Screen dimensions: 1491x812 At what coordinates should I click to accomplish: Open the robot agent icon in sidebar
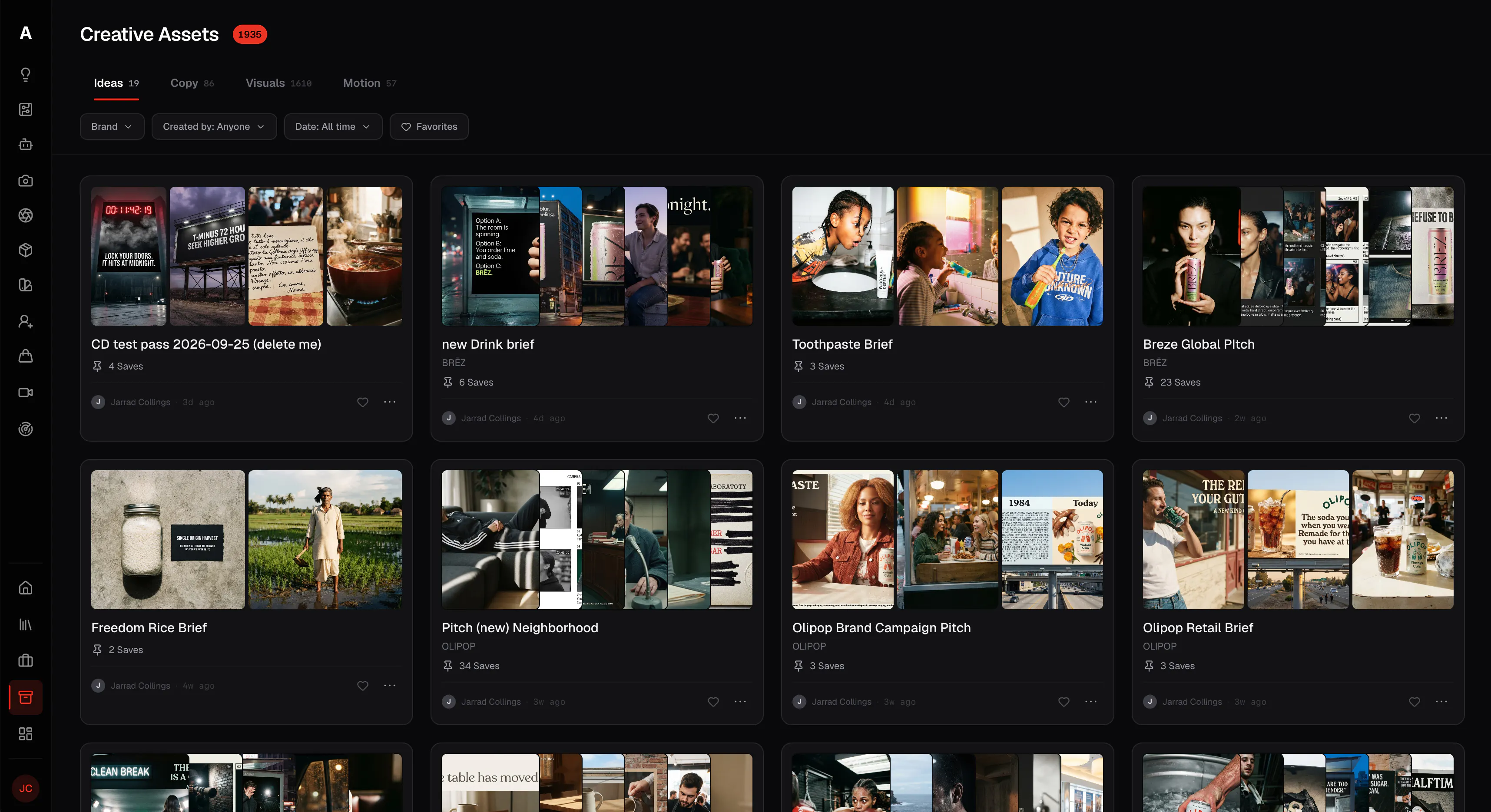(x=26, y=145)
